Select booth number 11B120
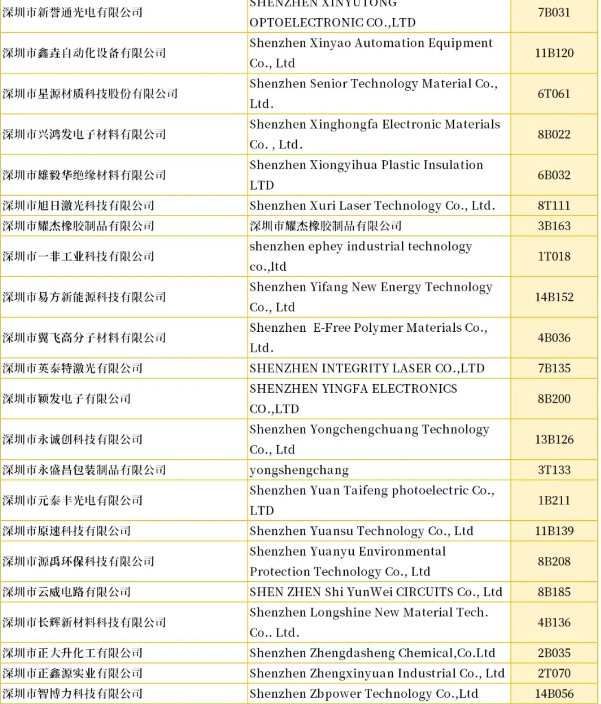 pos(554,53)
